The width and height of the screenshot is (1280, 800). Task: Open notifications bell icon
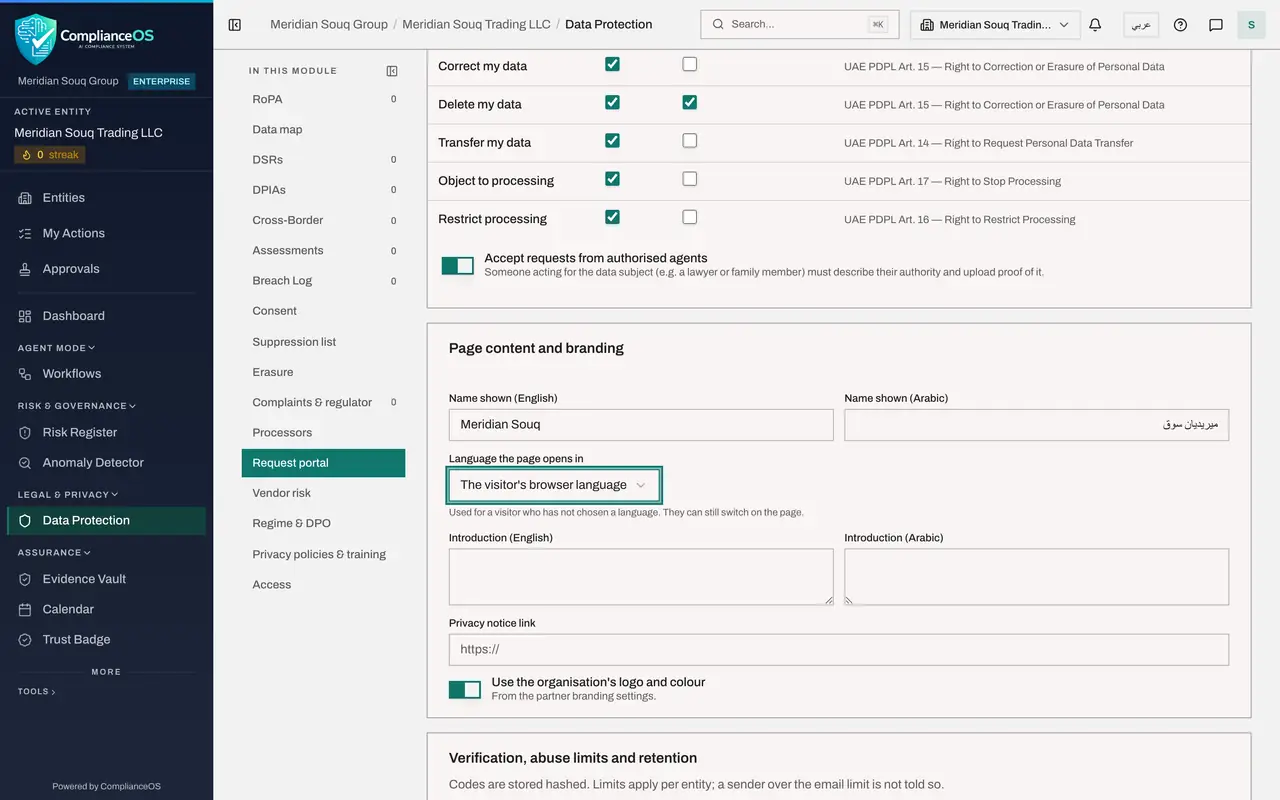tap(1095, 25)
